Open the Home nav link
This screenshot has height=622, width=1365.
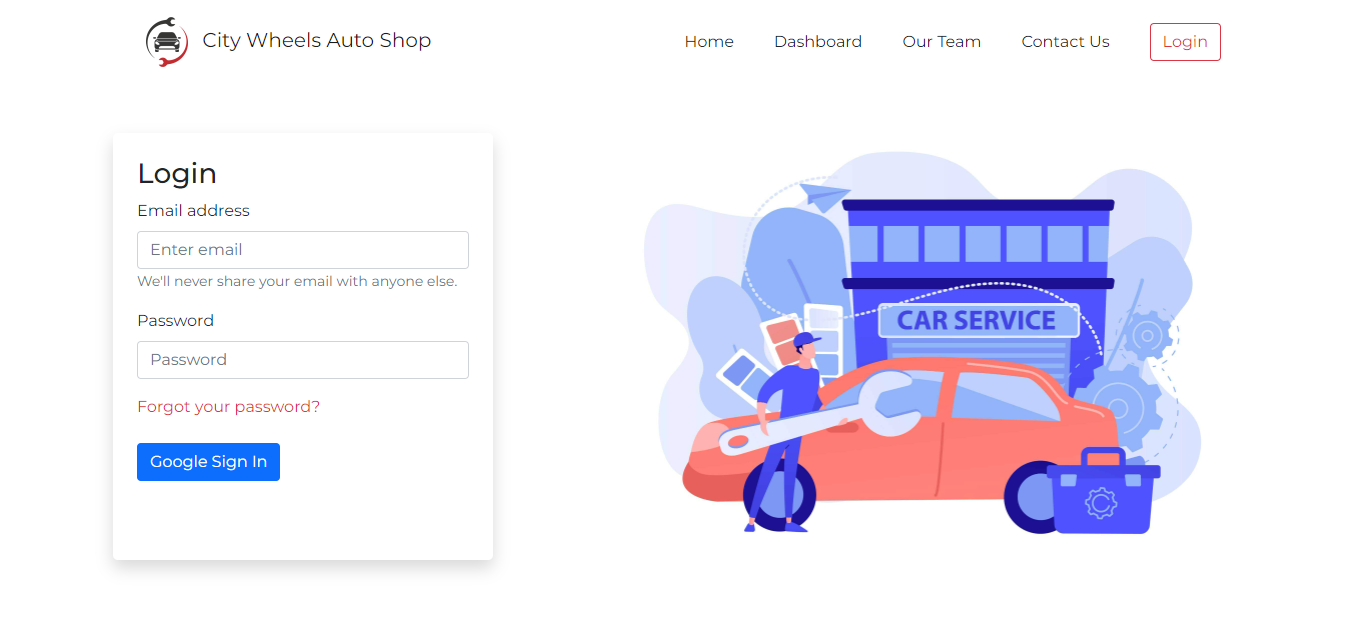pos(709,42)
